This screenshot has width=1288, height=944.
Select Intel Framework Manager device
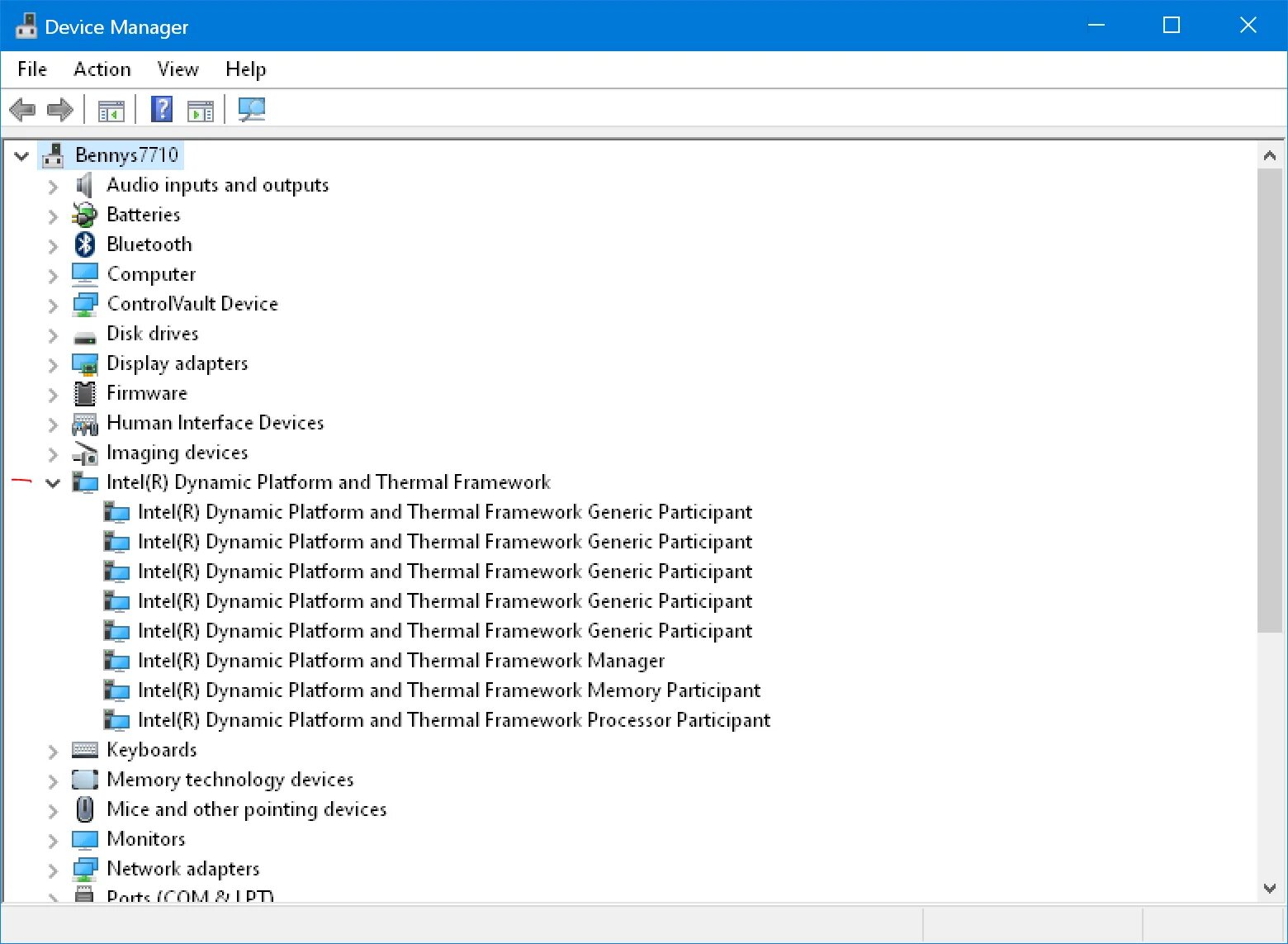coord(401,661)
